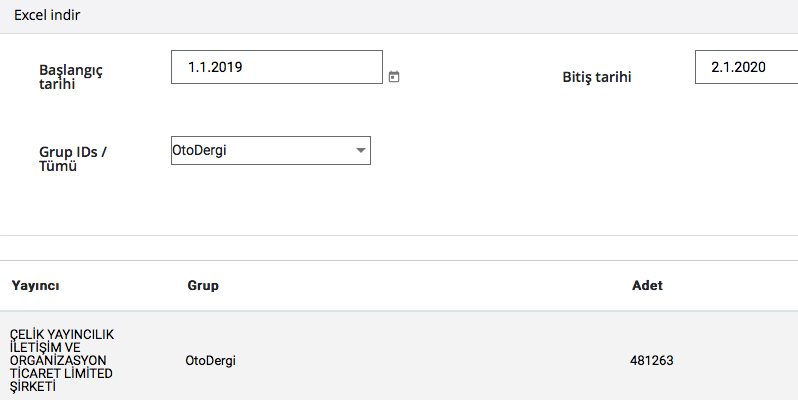Click the Bitiş tarihi label
The width and height of the screenshot is (798, 400).
click(597, 77)
